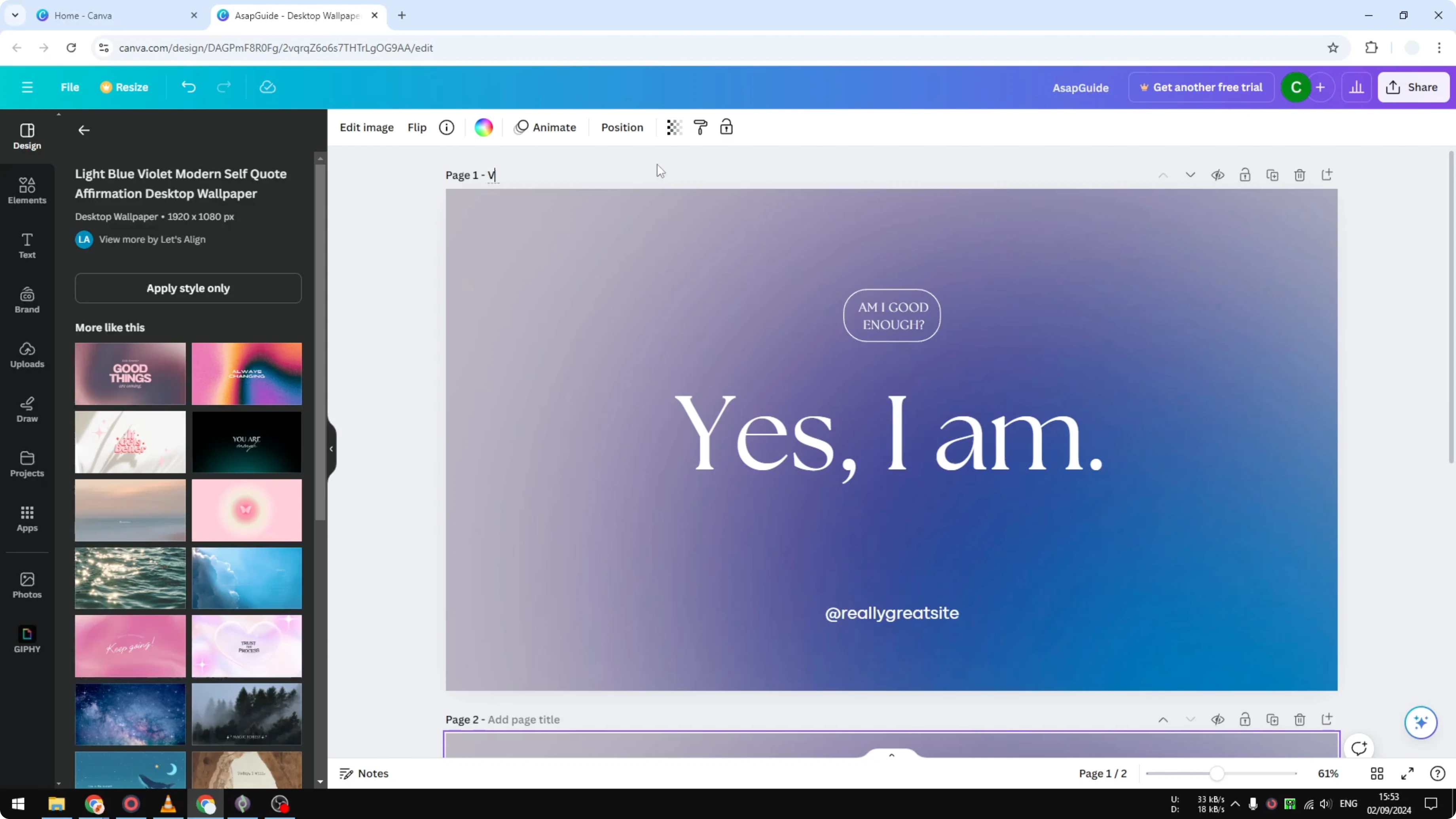Image resolution: width=1456 pixels, height=819 pixels.
Task: Adjust the zoom slider handle
Action: coord(1217,773)
